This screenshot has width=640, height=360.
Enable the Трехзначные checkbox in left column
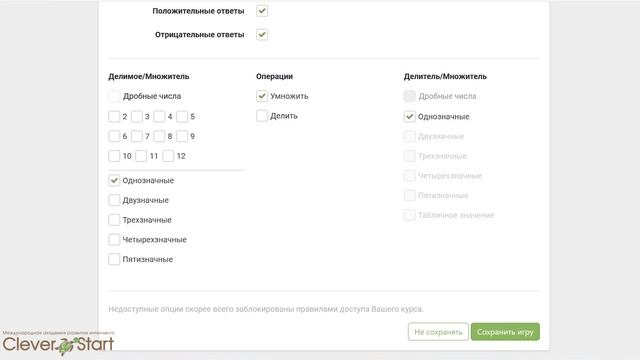(114, 220)
